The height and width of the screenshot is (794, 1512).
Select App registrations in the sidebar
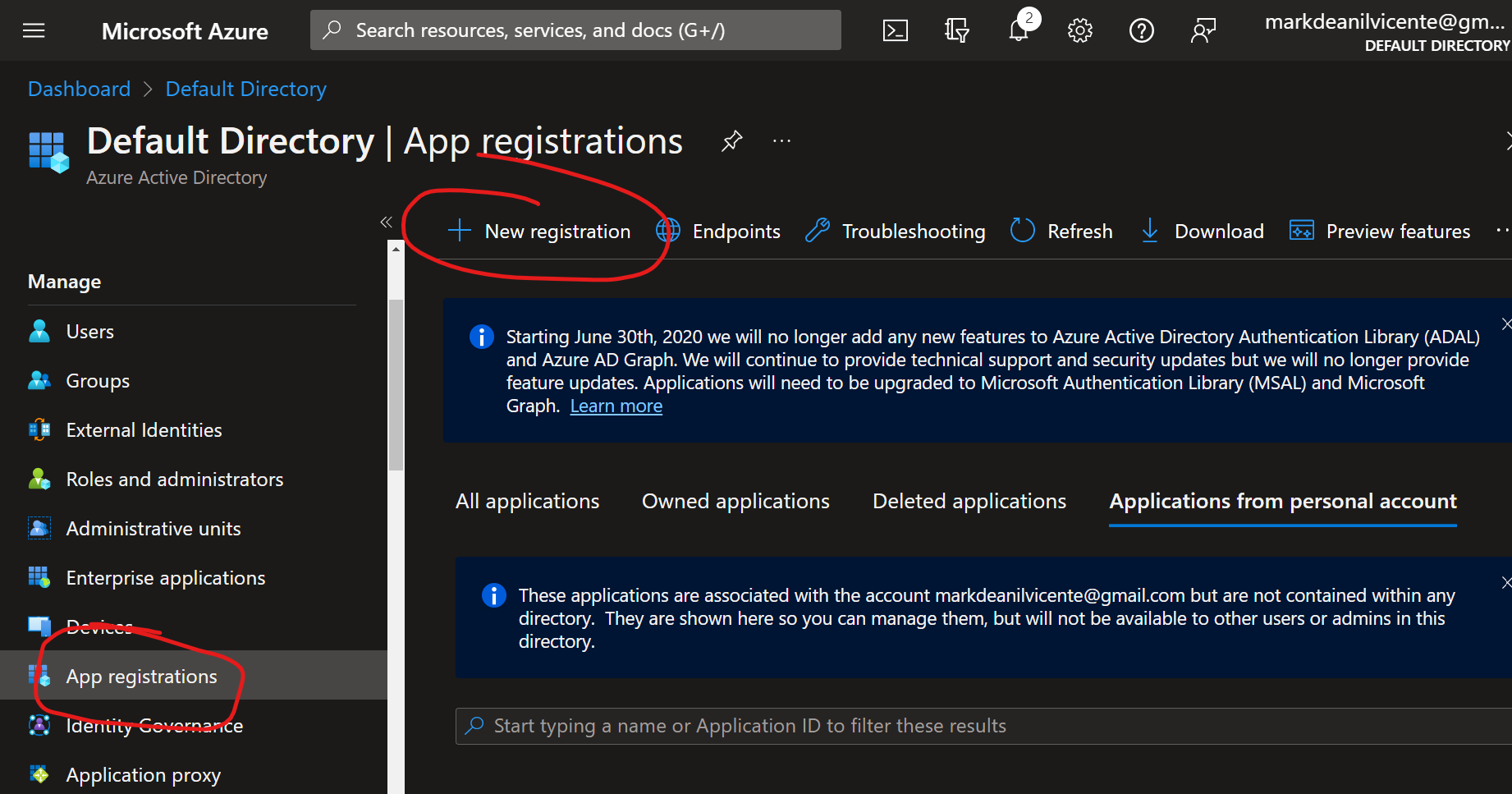tap(194, 675)
